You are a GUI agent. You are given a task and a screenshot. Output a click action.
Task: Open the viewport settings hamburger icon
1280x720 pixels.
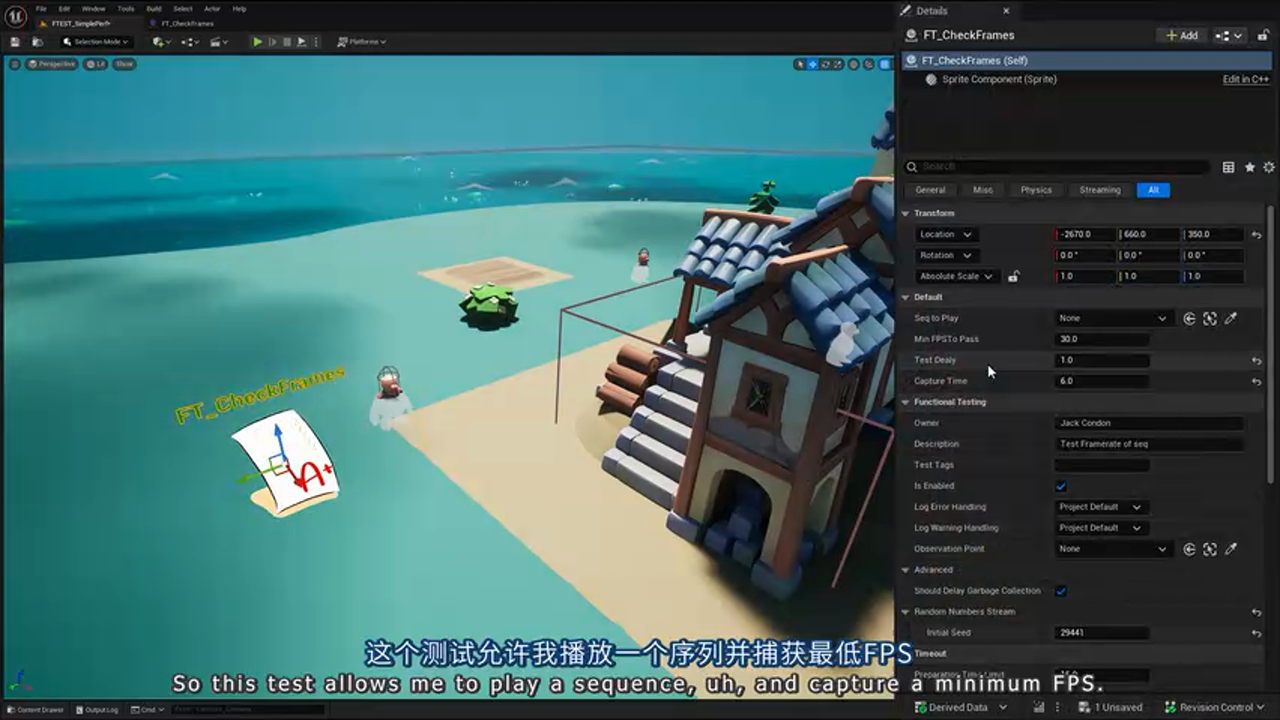point(16,64)
